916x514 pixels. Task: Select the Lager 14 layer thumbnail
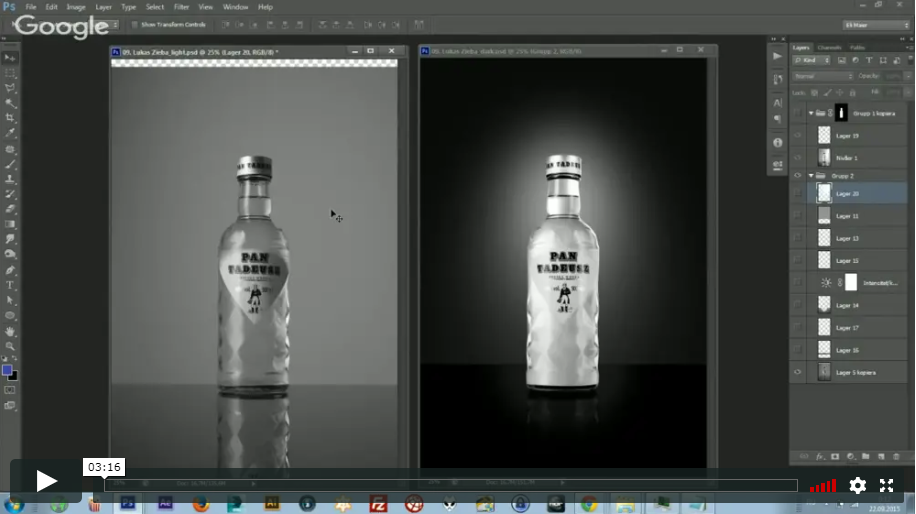click(x=824, y=305)
